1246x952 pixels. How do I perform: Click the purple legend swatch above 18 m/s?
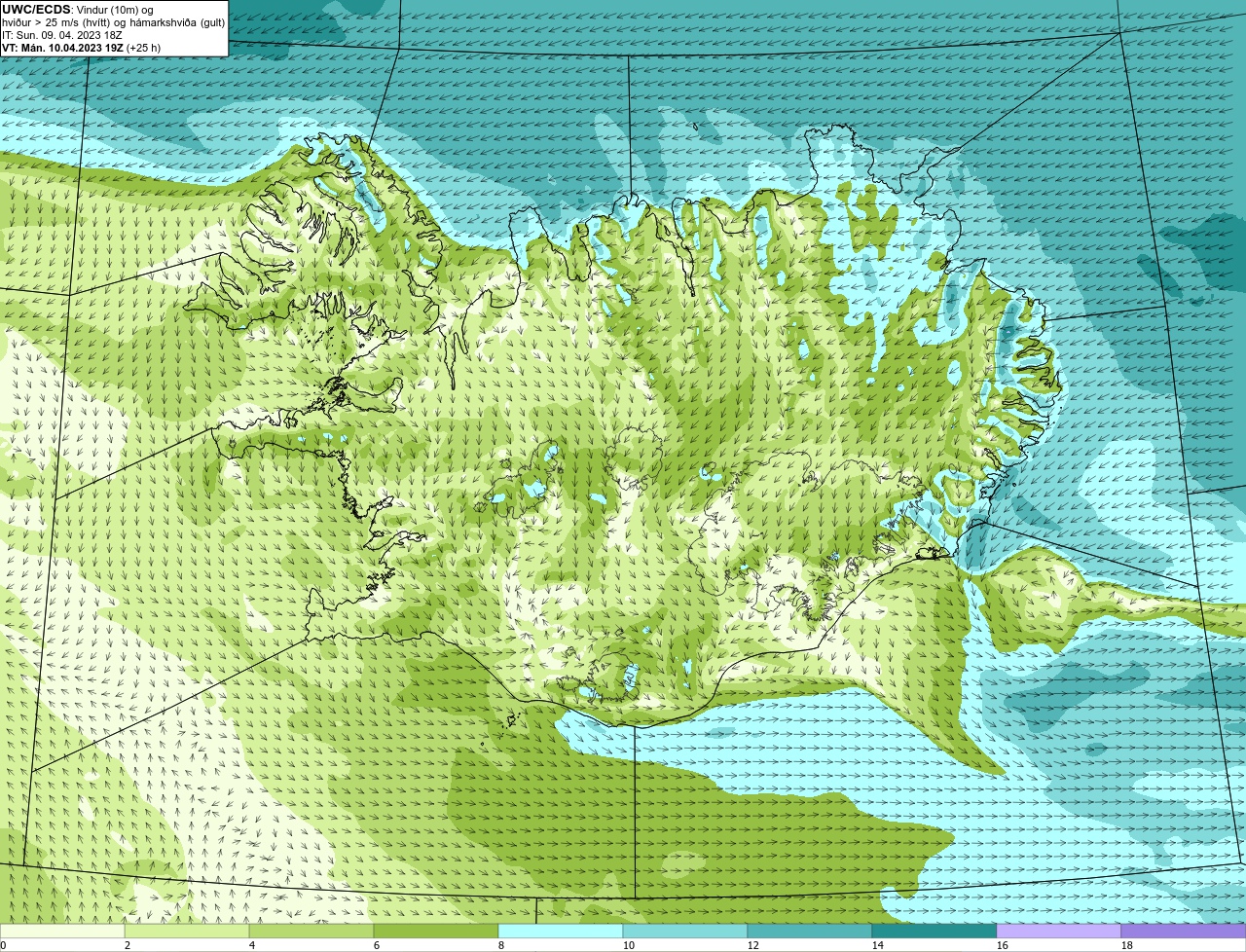pyautogui.click(x=1184, y=931)
